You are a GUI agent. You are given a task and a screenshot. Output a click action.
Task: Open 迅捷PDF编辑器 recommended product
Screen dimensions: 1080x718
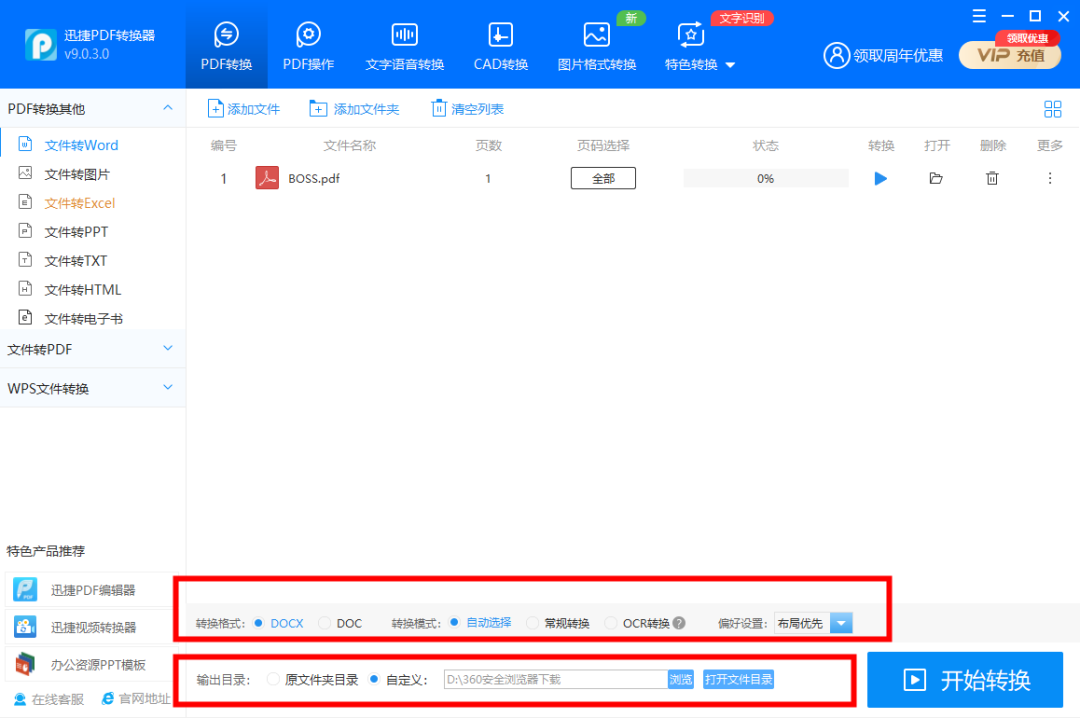pos(92,590)
